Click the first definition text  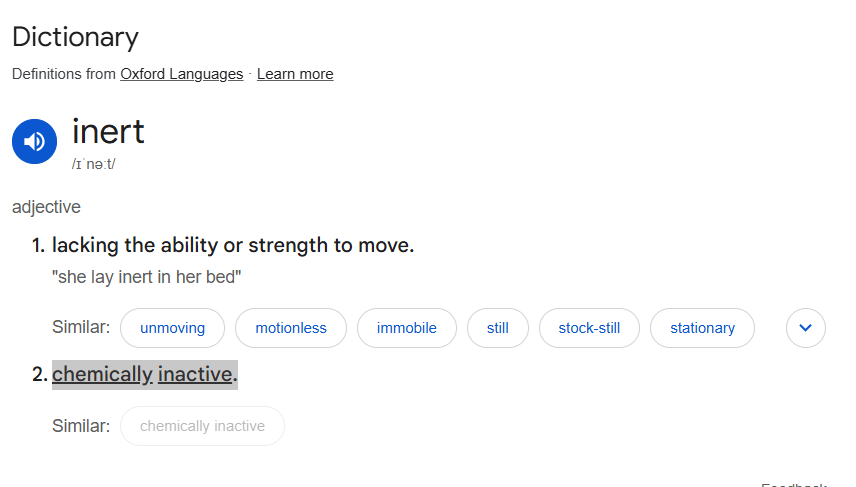233,245
